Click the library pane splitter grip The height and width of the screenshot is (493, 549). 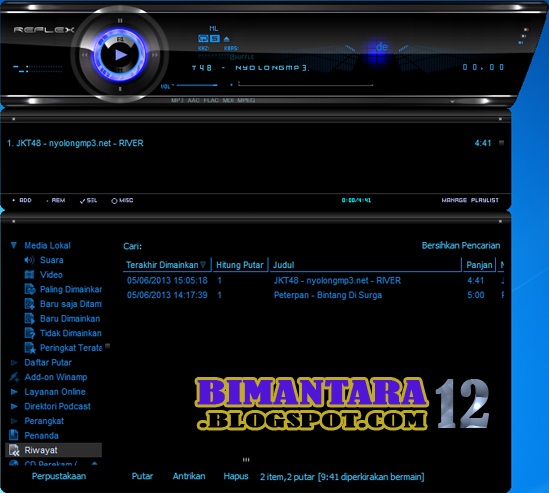pyautogui.click(x=246, y=460)
